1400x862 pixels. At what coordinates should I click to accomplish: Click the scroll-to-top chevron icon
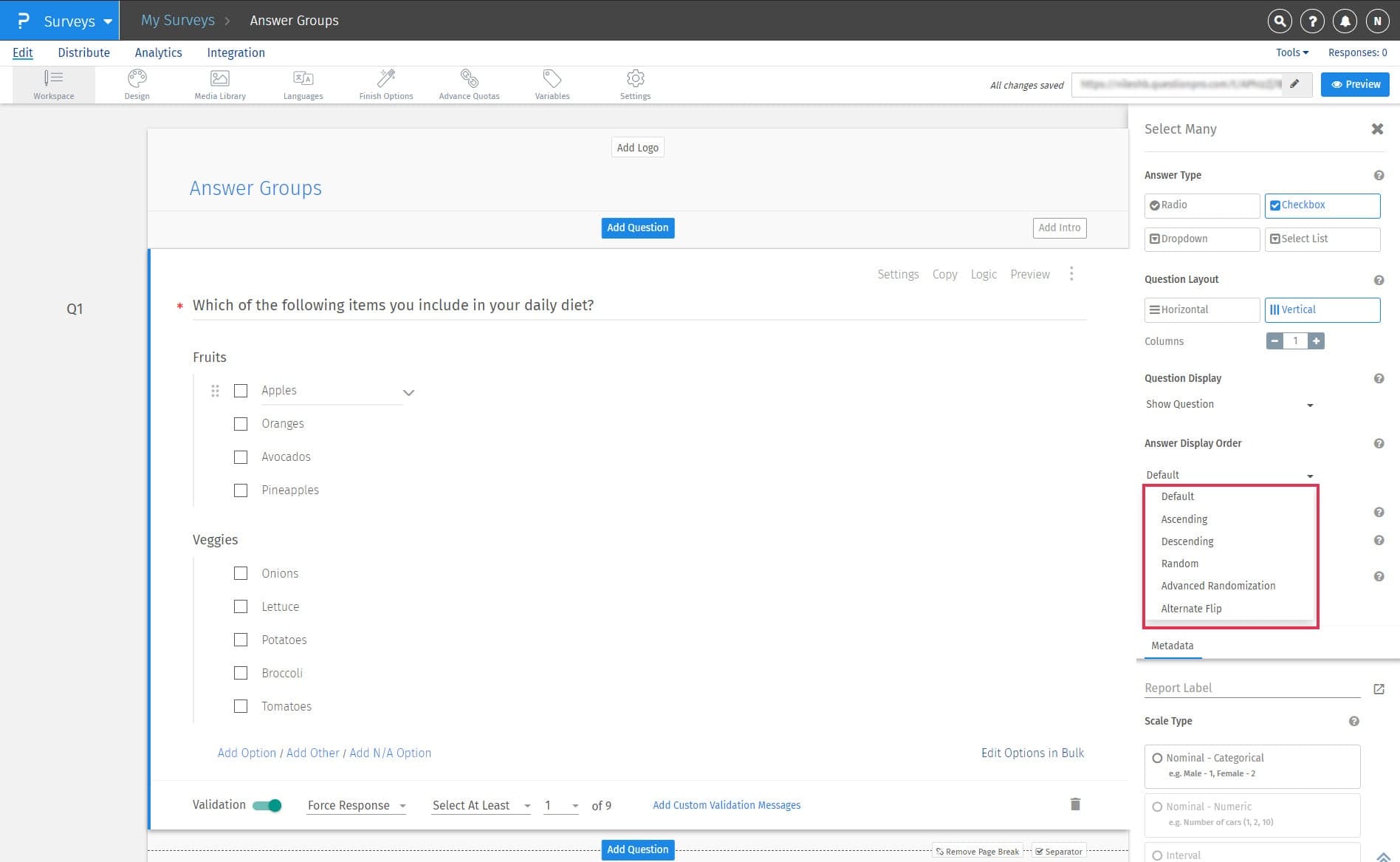pyautogui.click(x=1383, y=857)
